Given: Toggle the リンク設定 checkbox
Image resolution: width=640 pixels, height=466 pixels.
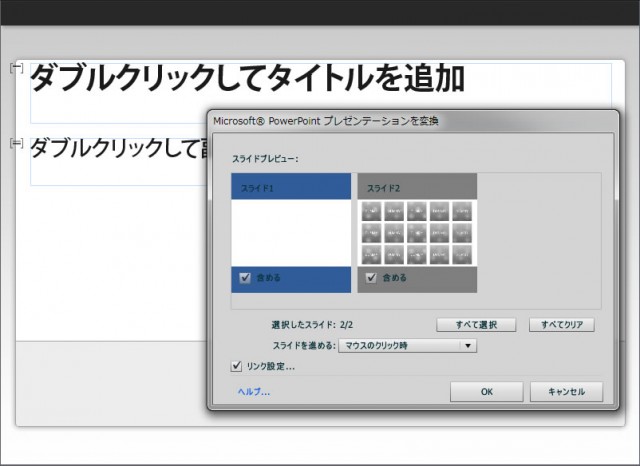Looking at the screenshot, I should click(x=236, y=366).
